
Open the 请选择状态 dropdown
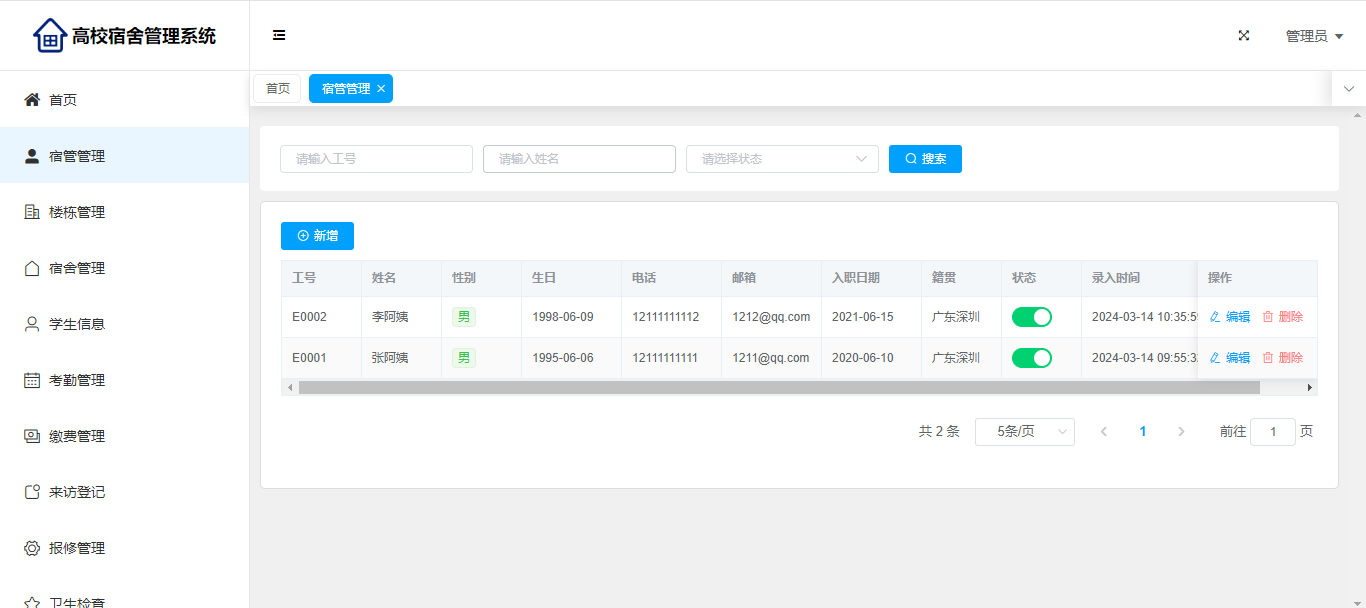782,159
